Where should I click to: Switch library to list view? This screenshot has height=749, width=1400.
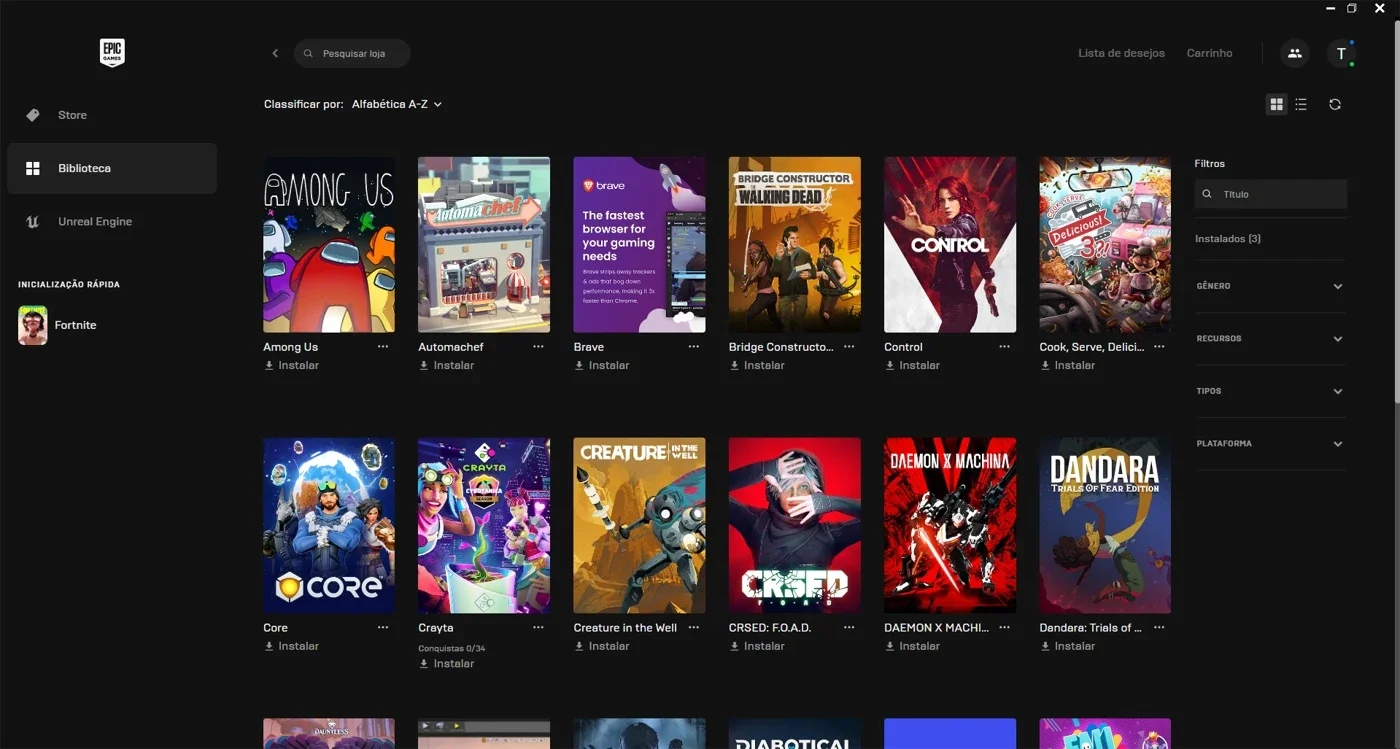pos(1301,104)
